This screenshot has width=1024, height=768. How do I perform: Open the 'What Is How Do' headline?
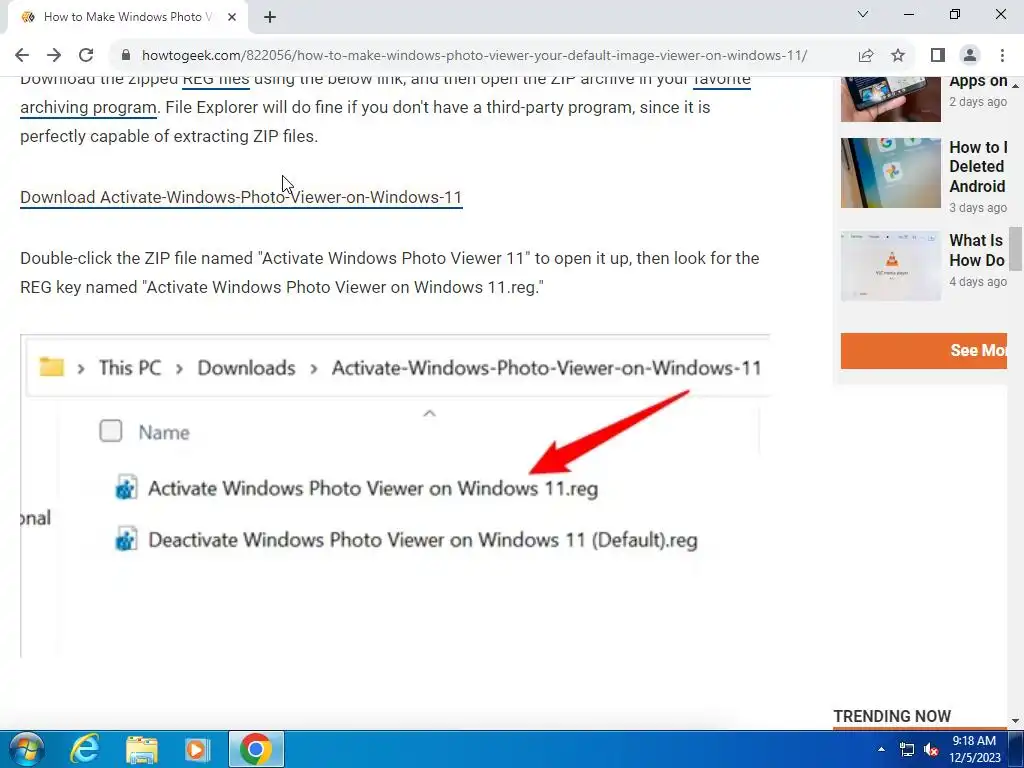click(x=978, y=250)
